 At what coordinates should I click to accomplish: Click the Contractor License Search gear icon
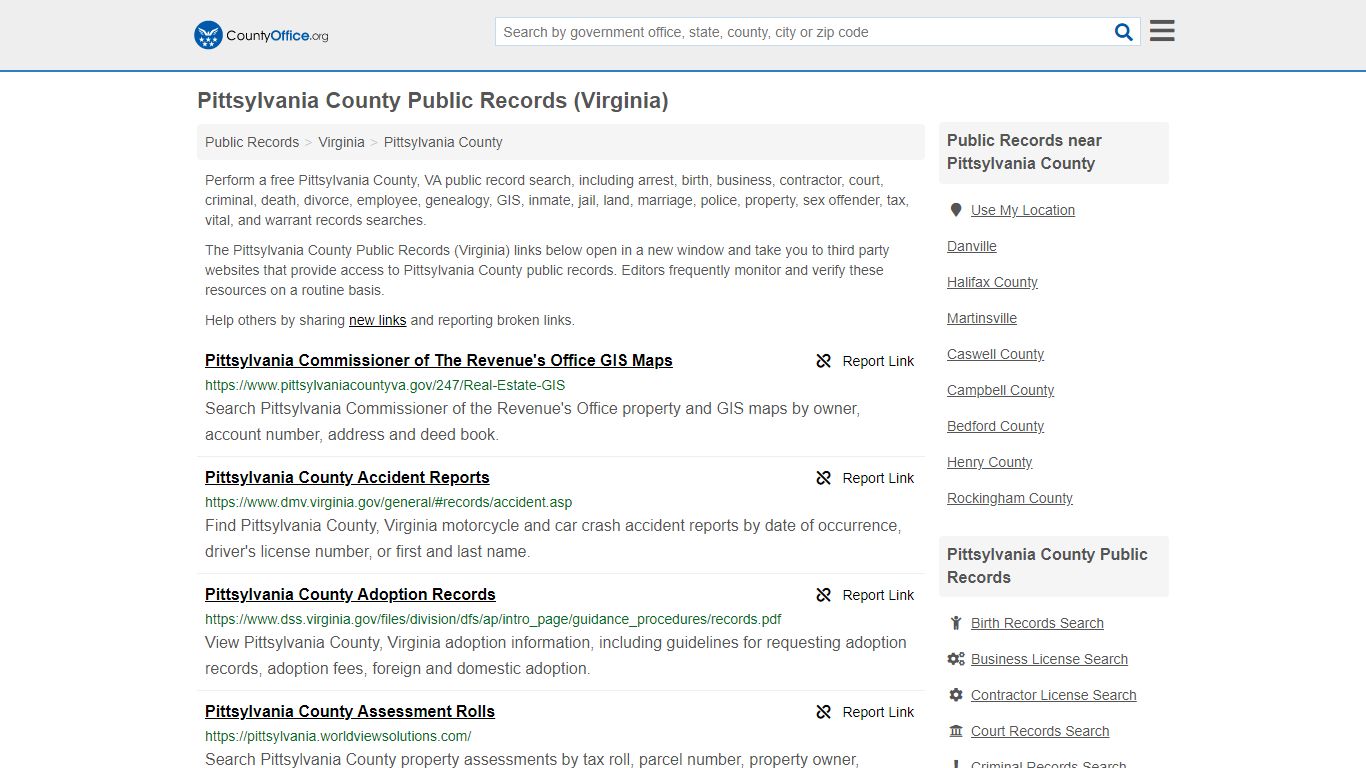(x=956, y=695)
